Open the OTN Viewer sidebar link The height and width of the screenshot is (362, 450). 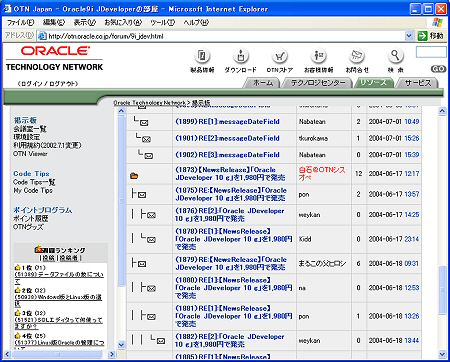[x=30, y=154]
